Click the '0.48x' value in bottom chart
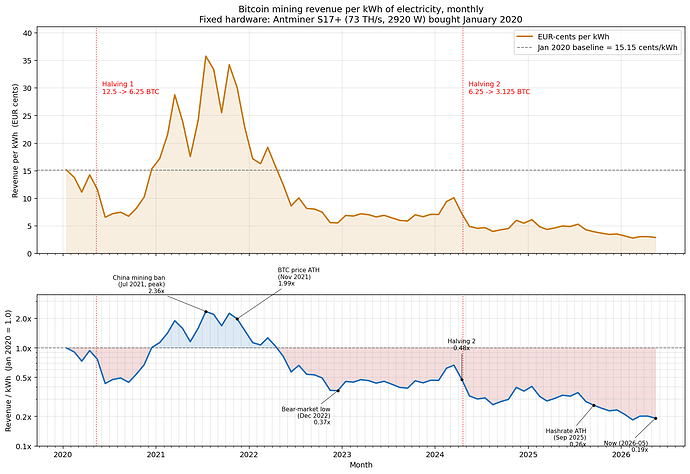 point(461,348)
